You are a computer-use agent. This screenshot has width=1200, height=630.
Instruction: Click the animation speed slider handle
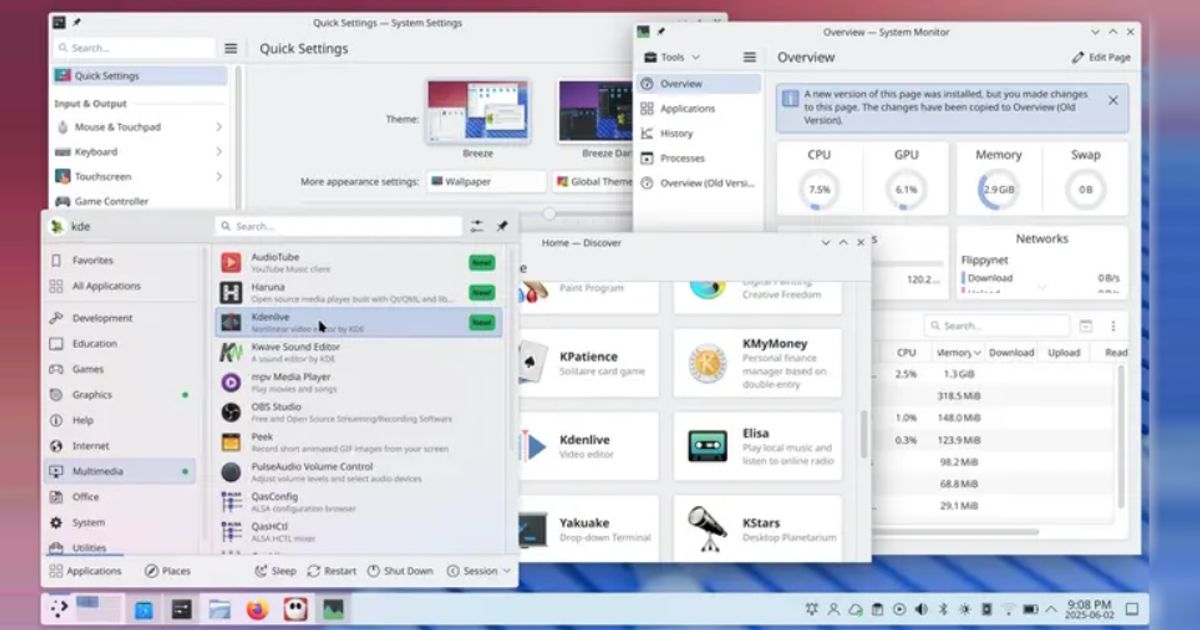(549, 213)
